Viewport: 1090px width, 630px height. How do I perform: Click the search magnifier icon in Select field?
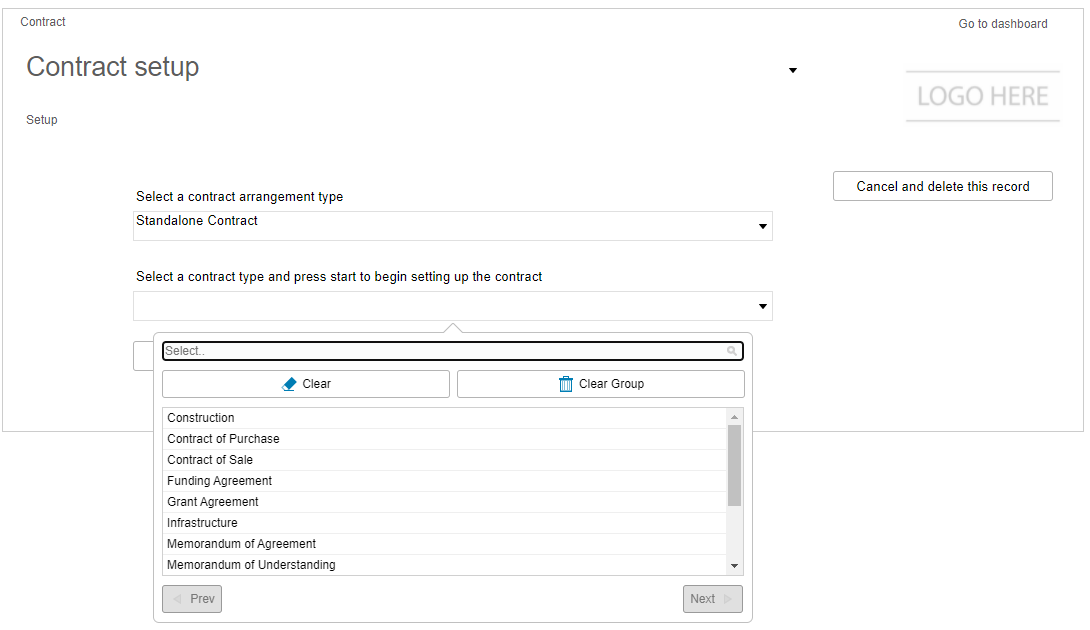pos(731,351)
